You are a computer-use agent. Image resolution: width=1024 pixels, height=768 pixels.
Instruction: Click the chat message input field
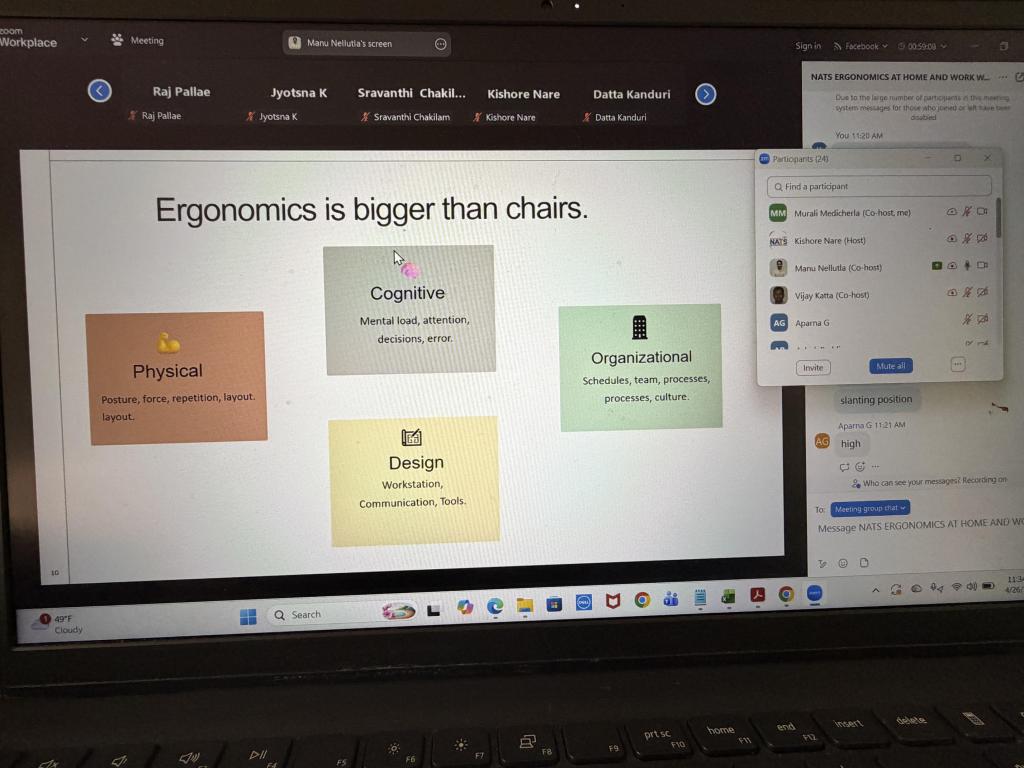click(x=920, y=526)
